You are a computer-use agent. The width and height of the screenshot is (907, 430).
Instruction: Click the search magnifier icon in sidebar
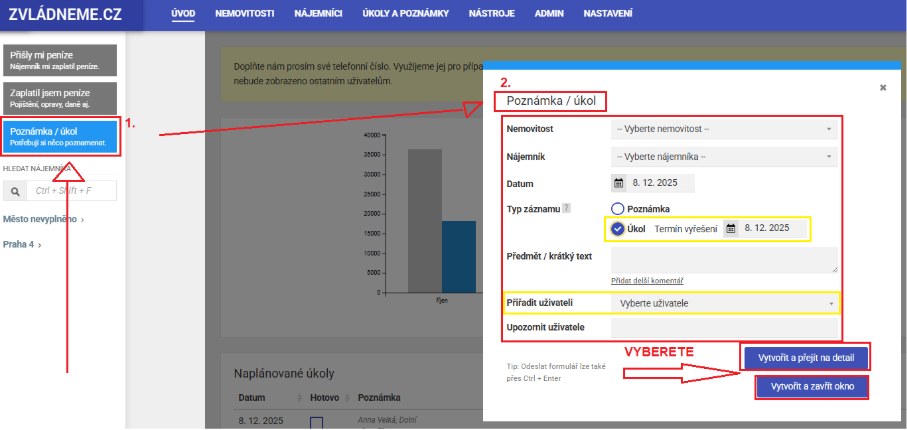click(x=15, y=191)
